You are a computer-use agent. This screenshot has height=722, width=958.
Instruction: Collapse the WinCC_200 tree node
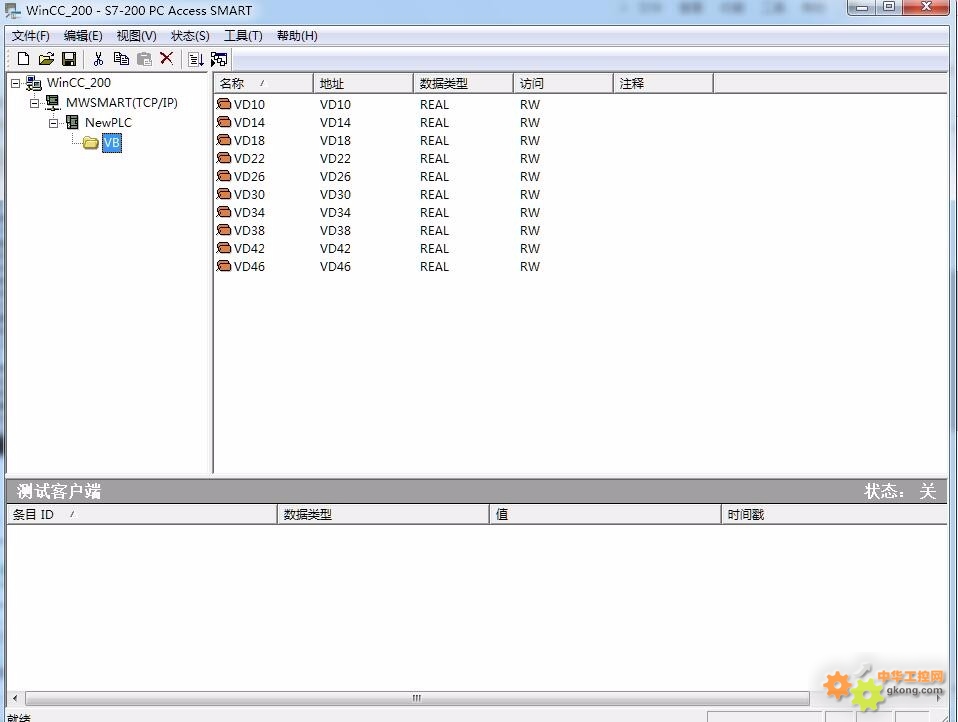click(x=15, y=83)
